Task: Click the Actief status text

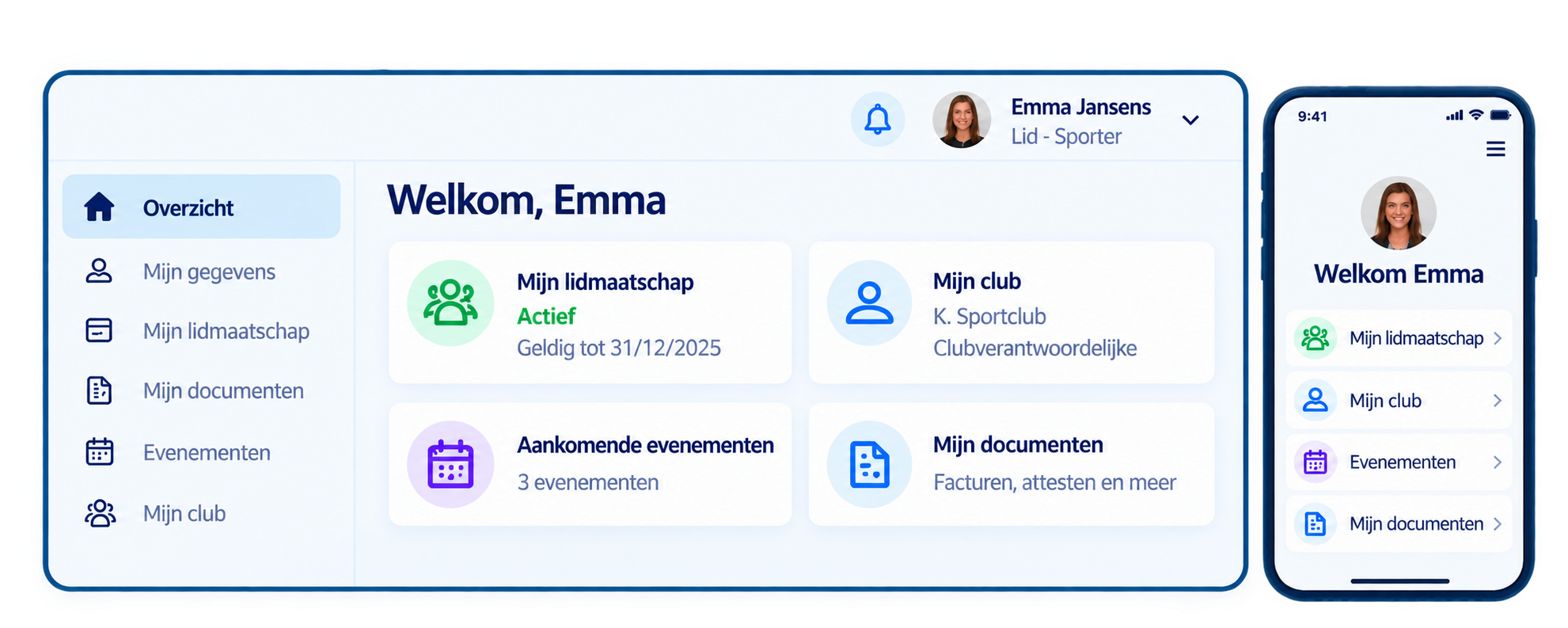Action: 546,316
